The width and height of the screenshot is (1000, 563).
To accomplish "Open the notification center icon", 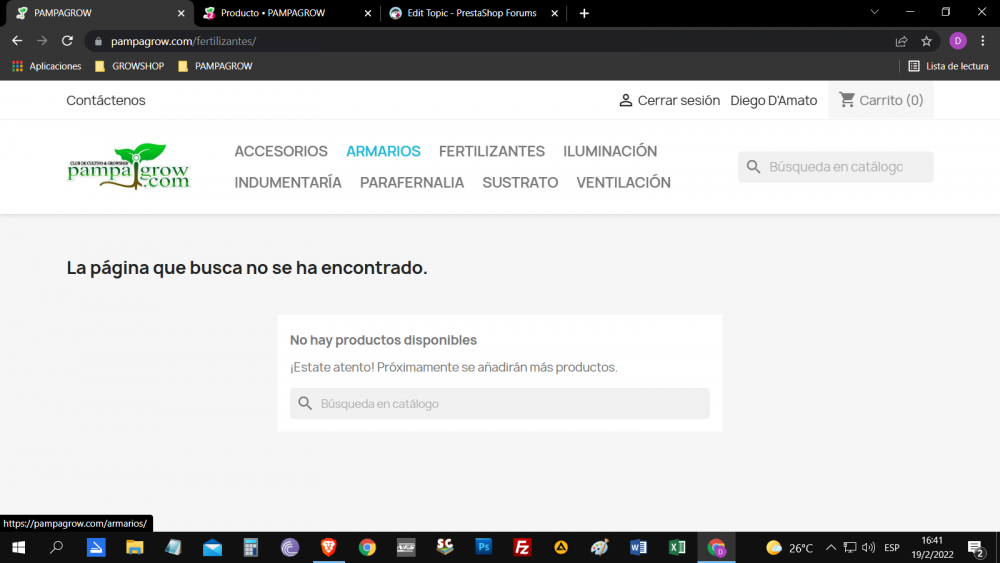I will [x=975, y=547].
